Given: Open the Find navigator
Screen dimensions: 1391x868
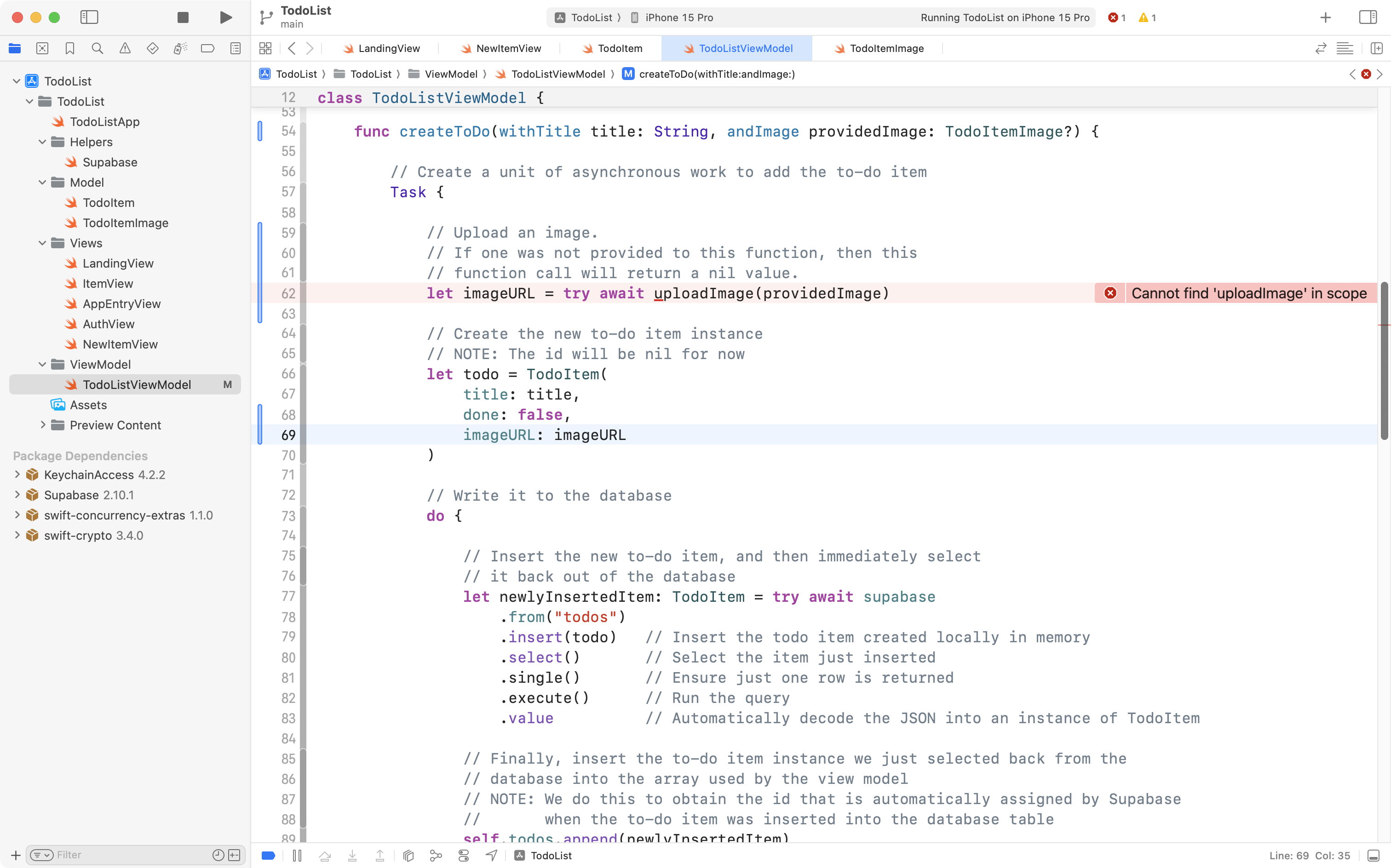Looking at the screenshot, I should click(x=97, y=48).
